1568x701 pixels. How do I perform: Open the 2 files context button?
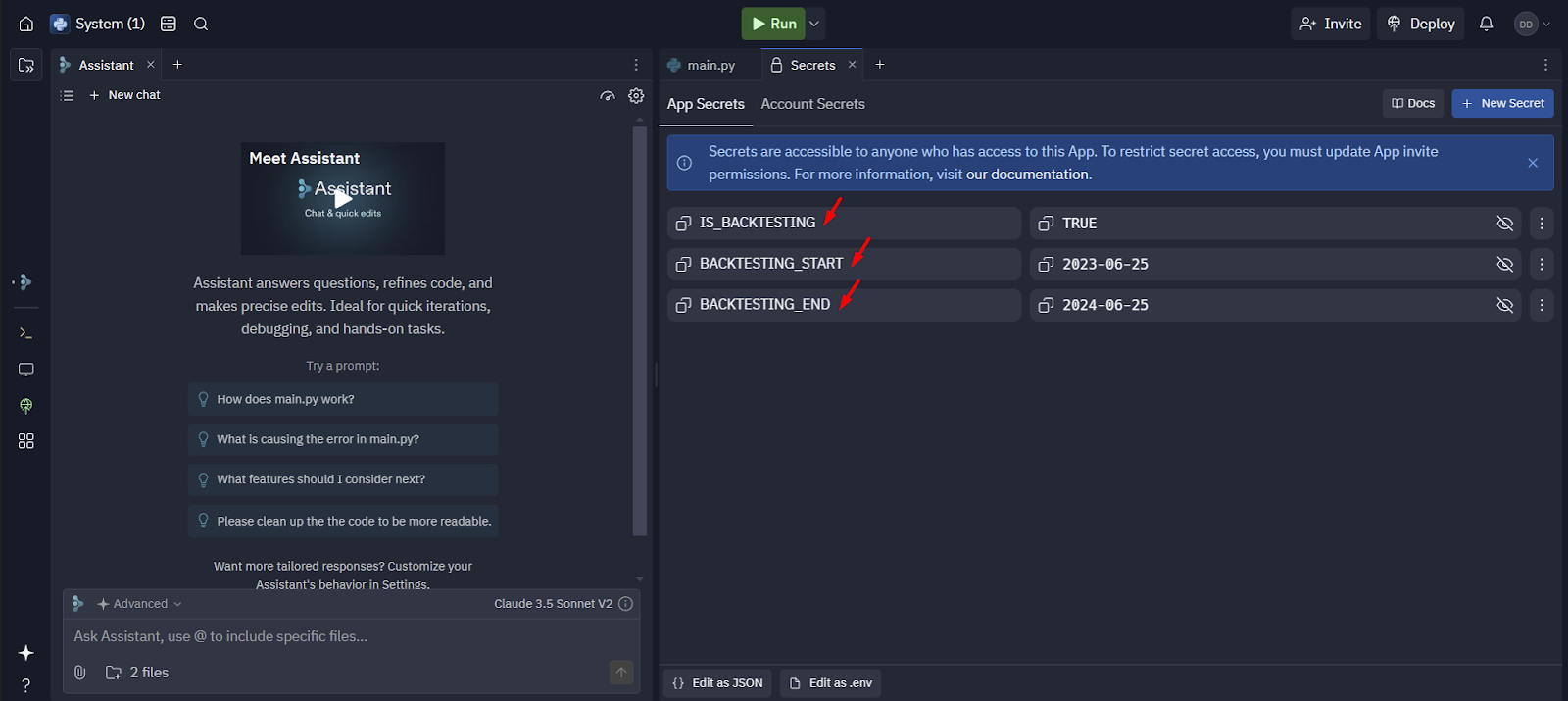(137, 673)
